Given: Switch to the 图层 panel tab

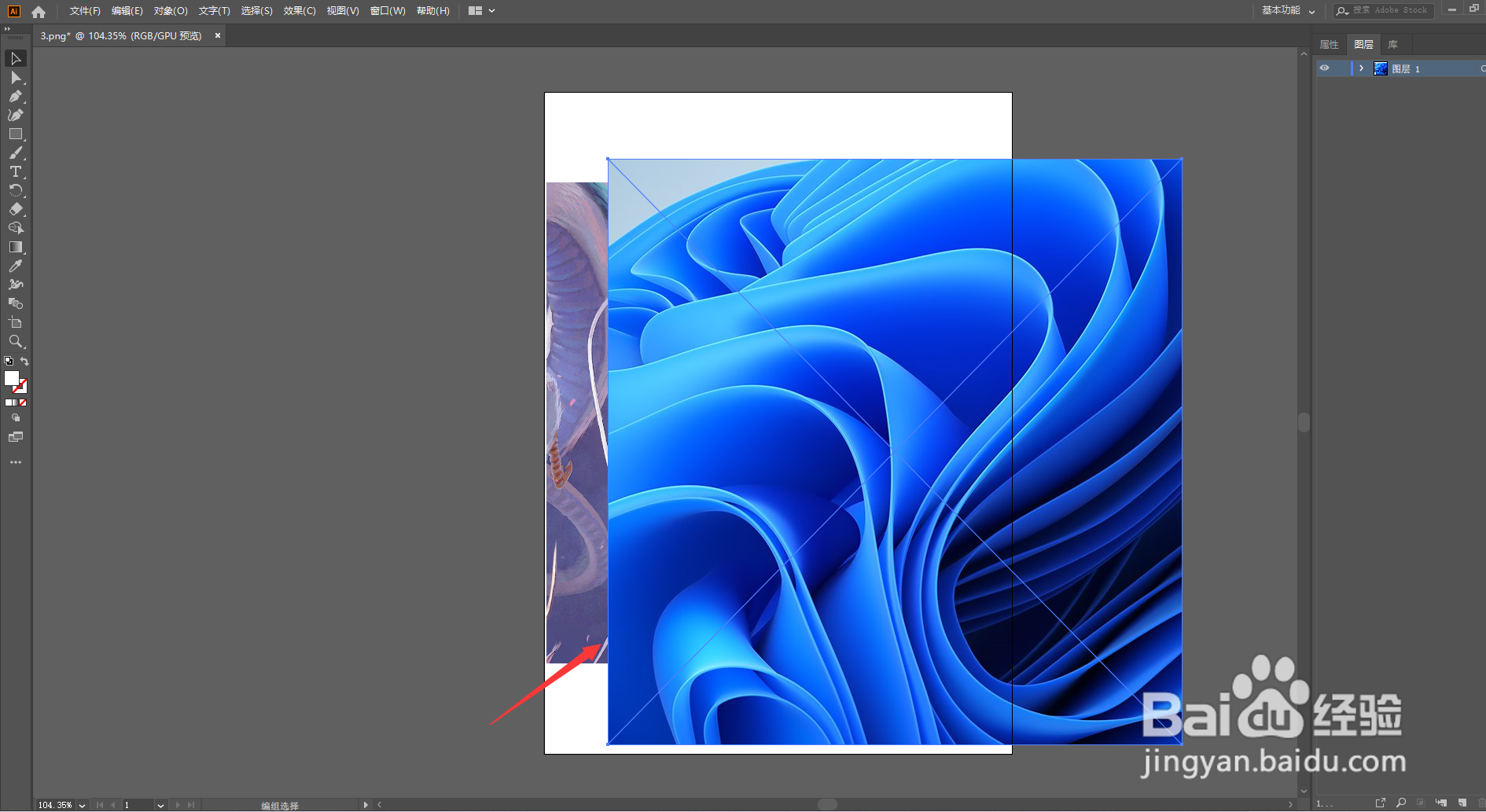Looking at the screenshot, I should [1364, 45].
